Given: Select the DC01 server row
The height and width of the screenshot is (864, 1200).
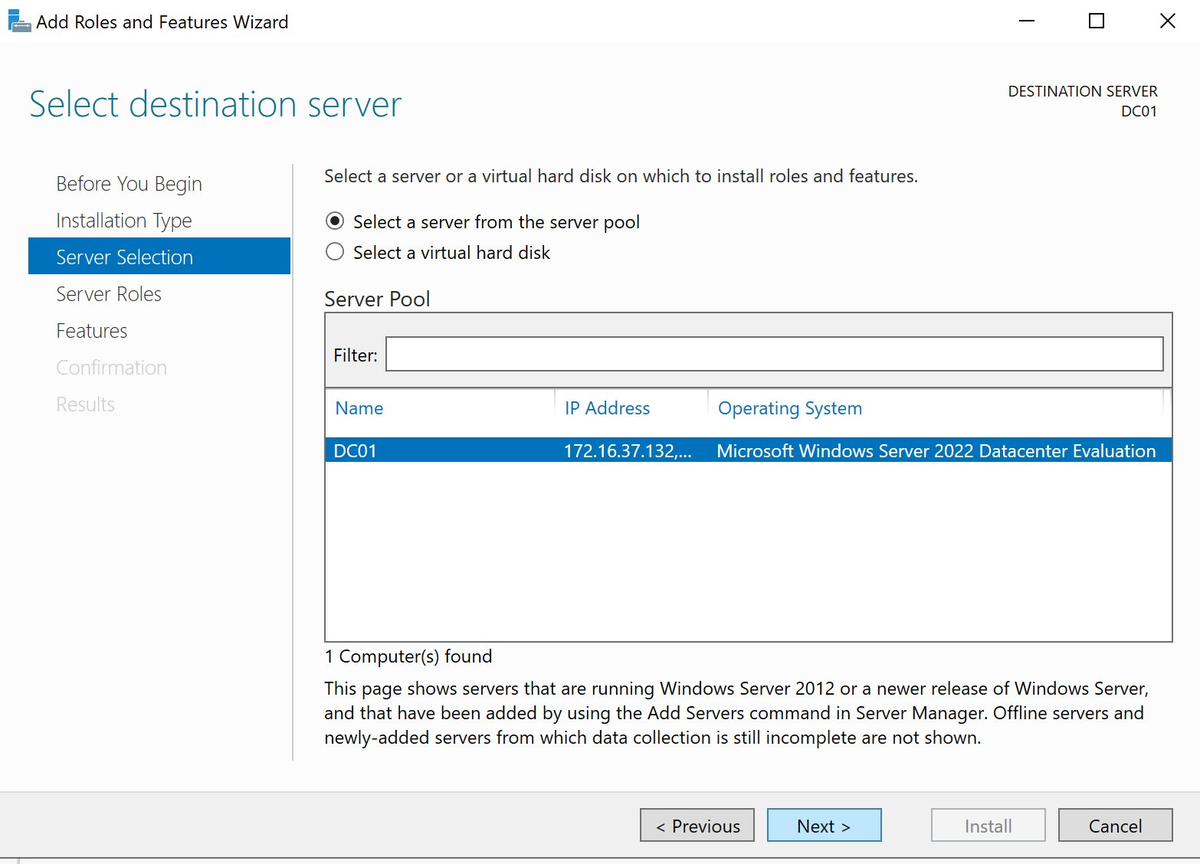Looking at the screenshot, I should [600, 450].
